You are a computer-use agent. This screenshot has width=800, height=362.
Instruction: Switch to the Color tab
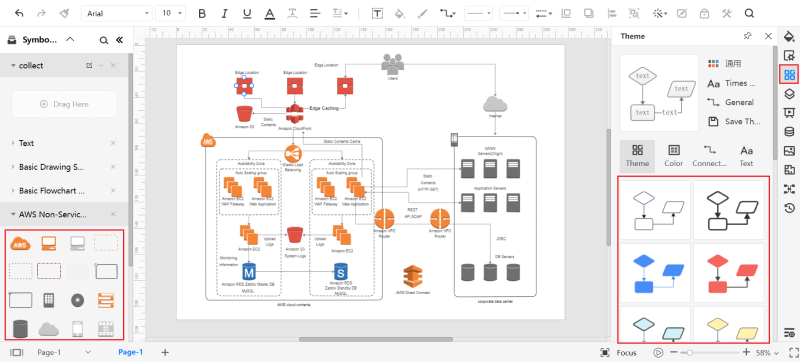tap(673, 156)
